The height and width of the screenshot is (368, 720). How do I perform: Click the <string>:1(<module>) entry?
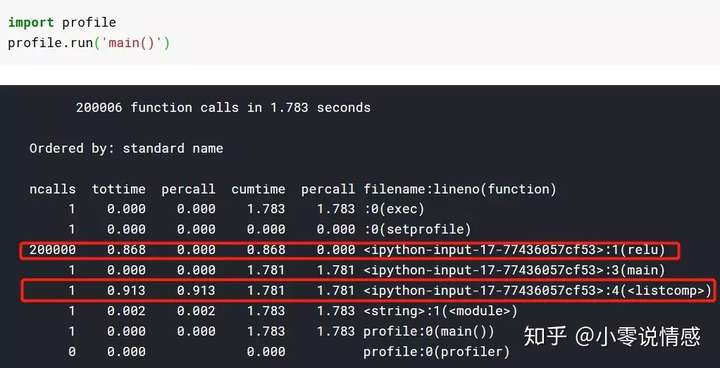pyautogui.click(x=440, y=311)
